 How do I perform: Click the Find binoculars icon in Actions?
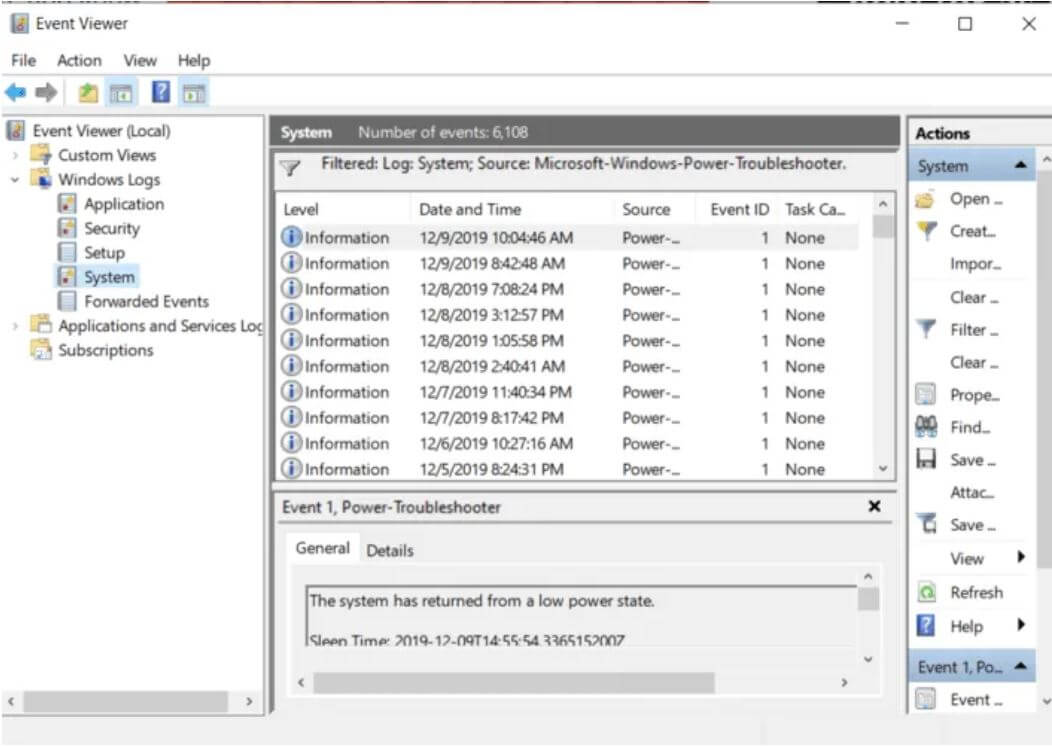pos(926,427)
